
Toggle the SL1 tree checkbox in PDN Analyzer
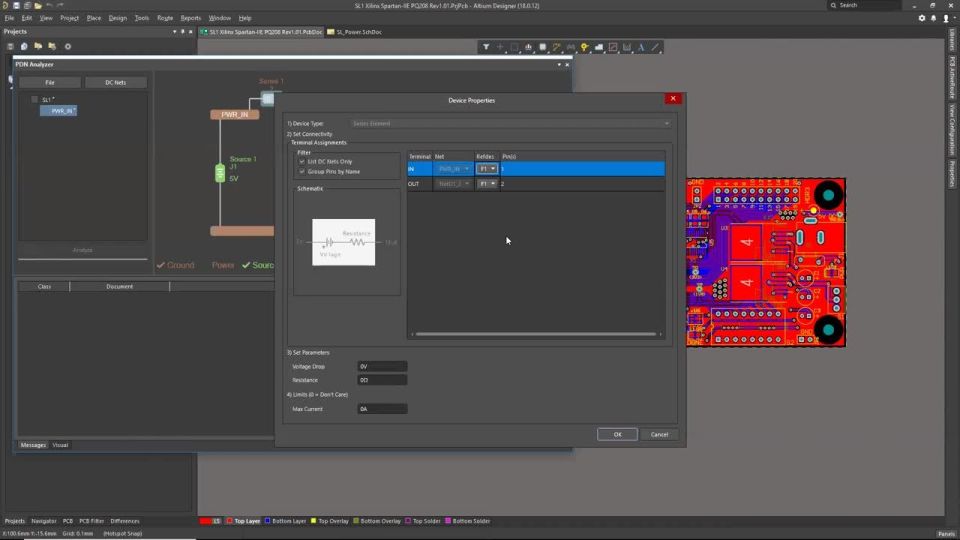(35, 99)
